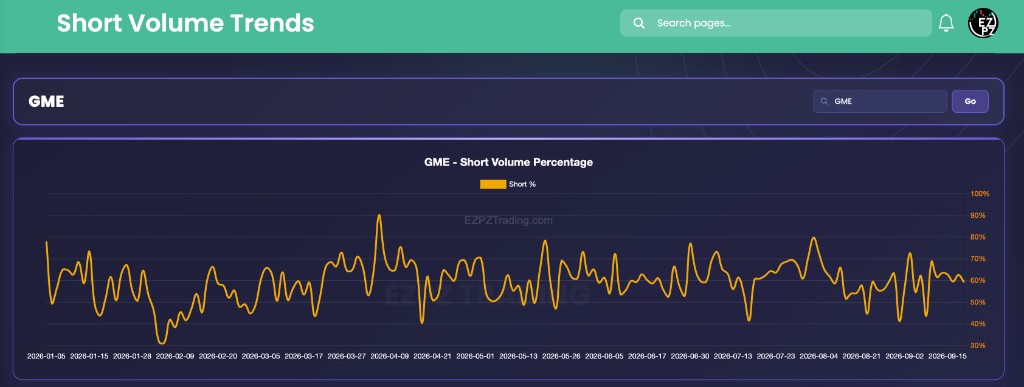This screenshot has height=387, width=1024.
Task: Click the magnifier icon in the ticker field
Action: (x=824, y=102)
